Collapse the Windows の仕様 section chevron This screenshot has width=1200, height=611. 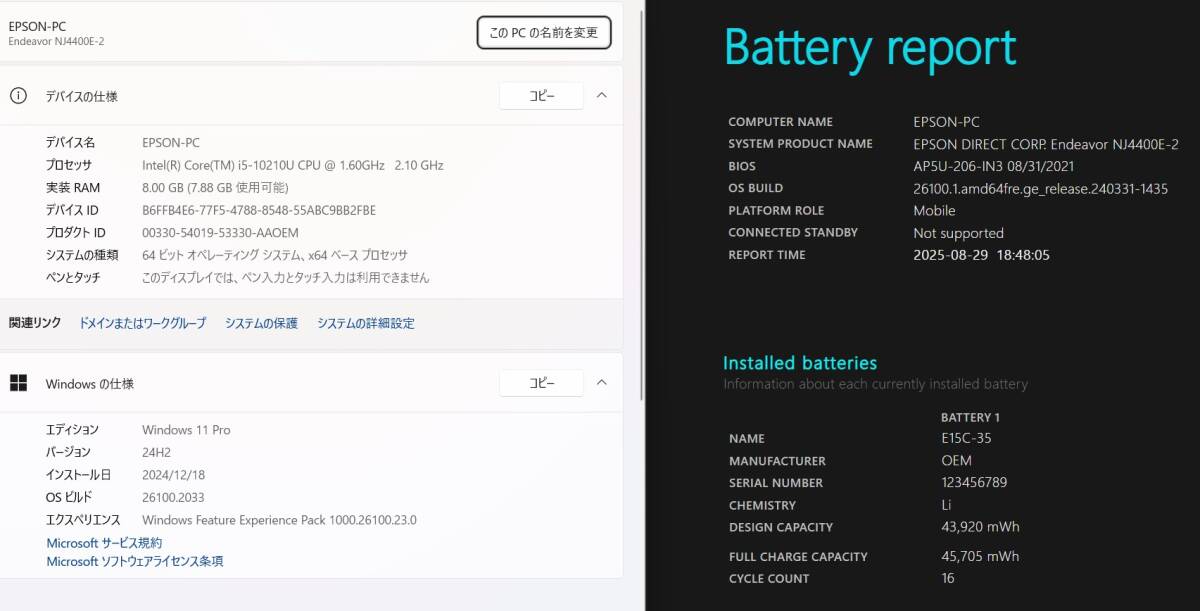click(601, 383)
